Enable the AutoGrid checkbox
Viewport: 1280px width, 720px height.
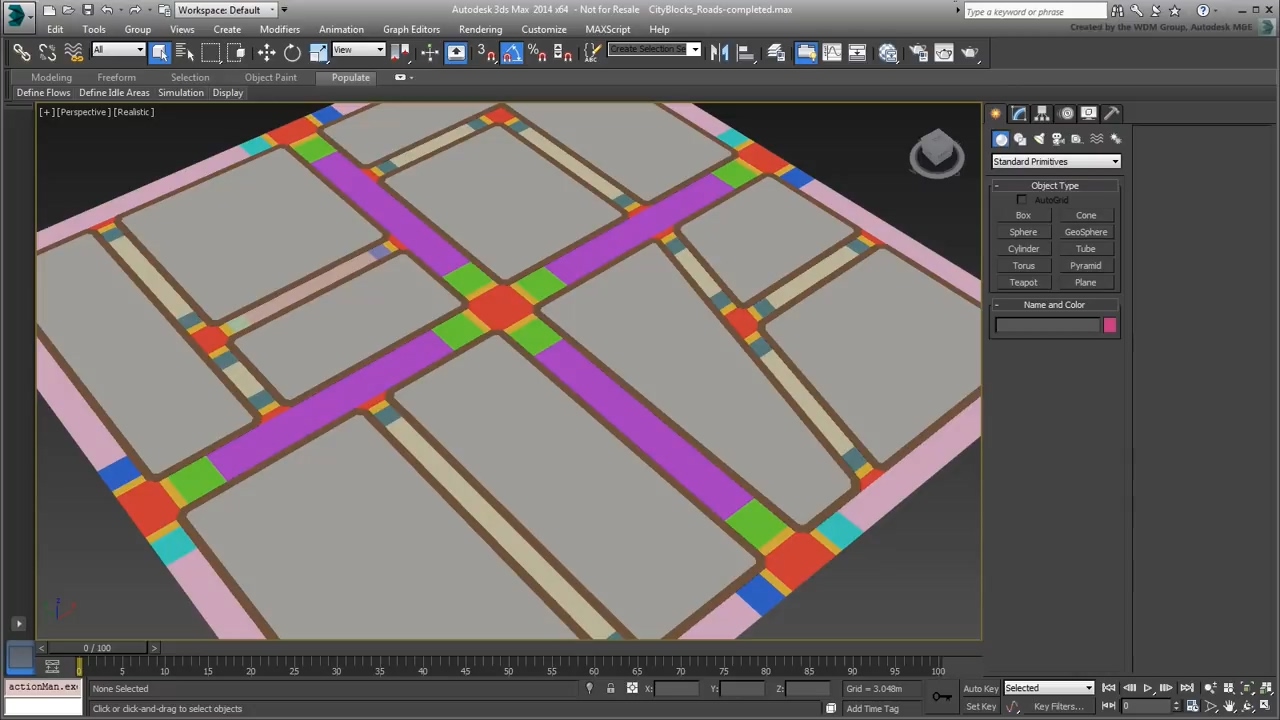[x=1021, y=200]
